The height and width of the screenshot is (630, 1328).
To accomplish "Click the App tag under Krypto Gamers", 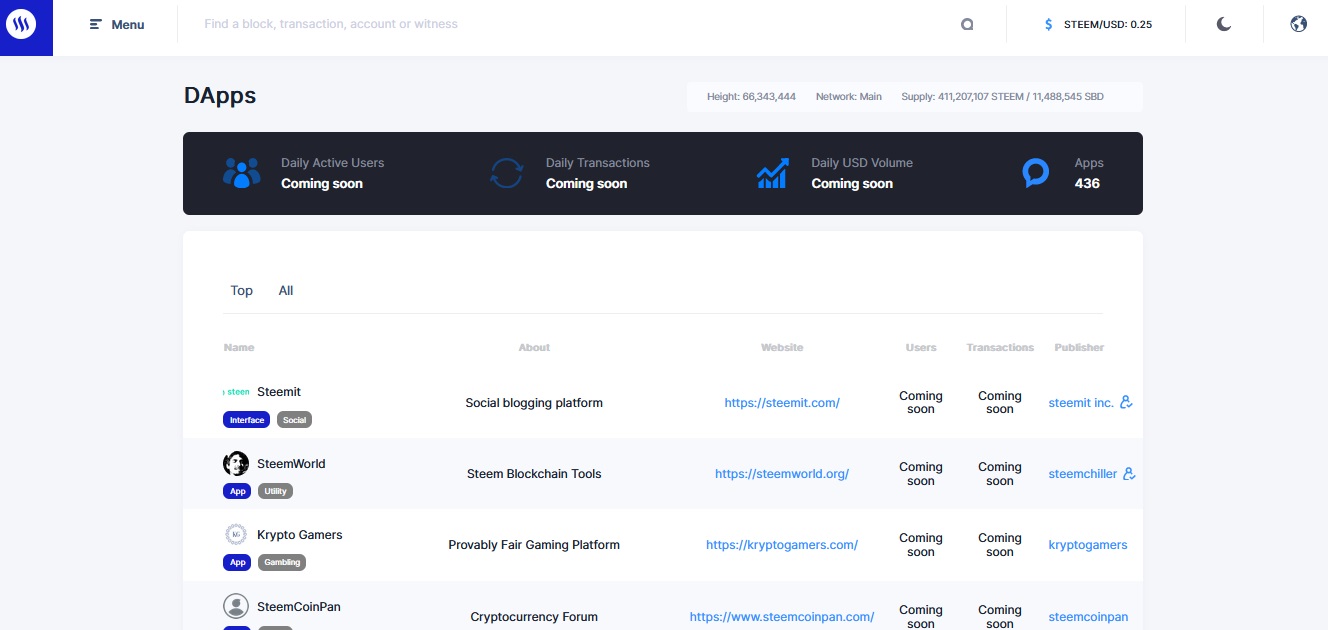I will point(238,563).
